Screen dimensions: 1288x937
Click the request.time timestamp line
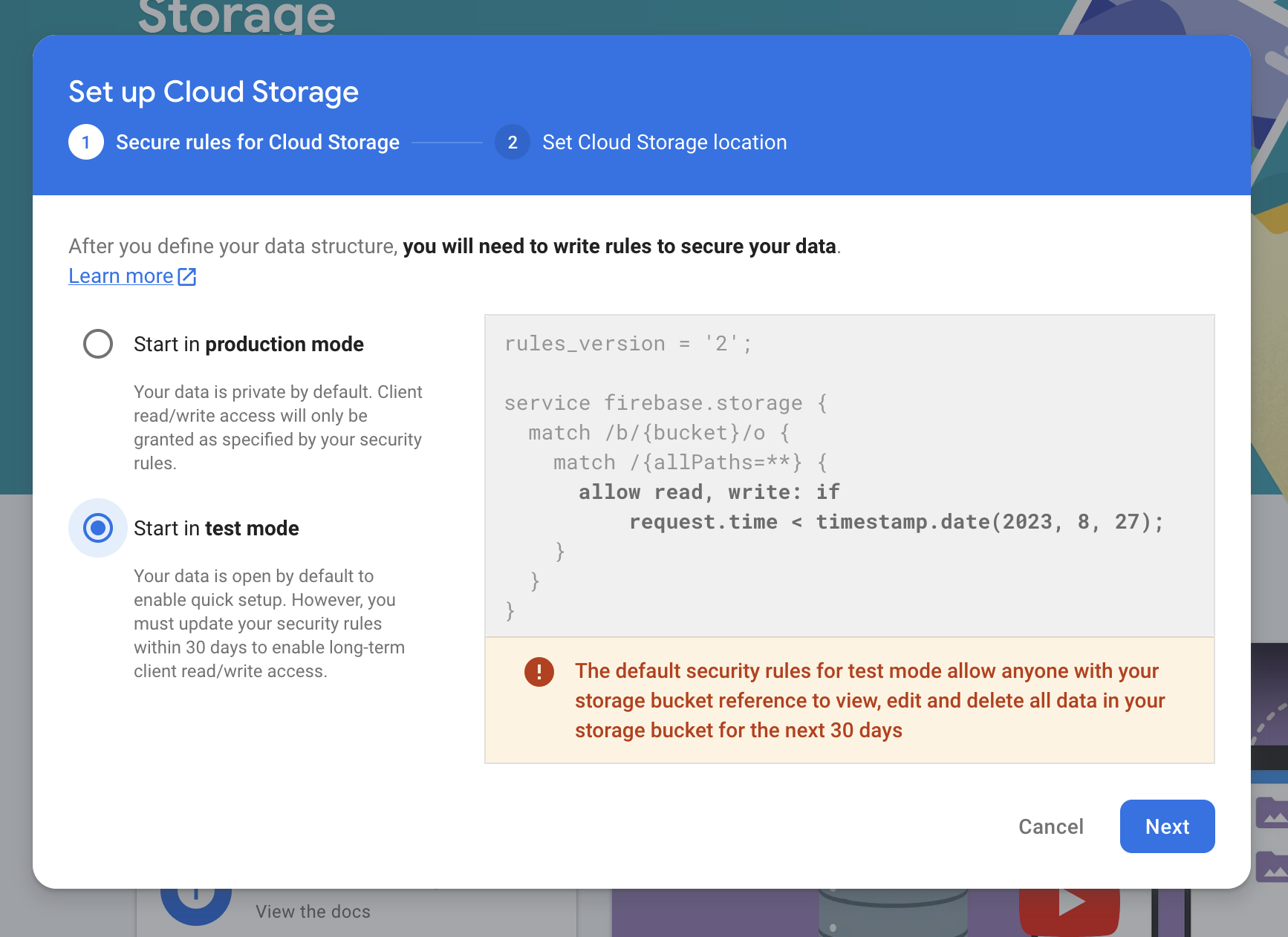(896, 522)
